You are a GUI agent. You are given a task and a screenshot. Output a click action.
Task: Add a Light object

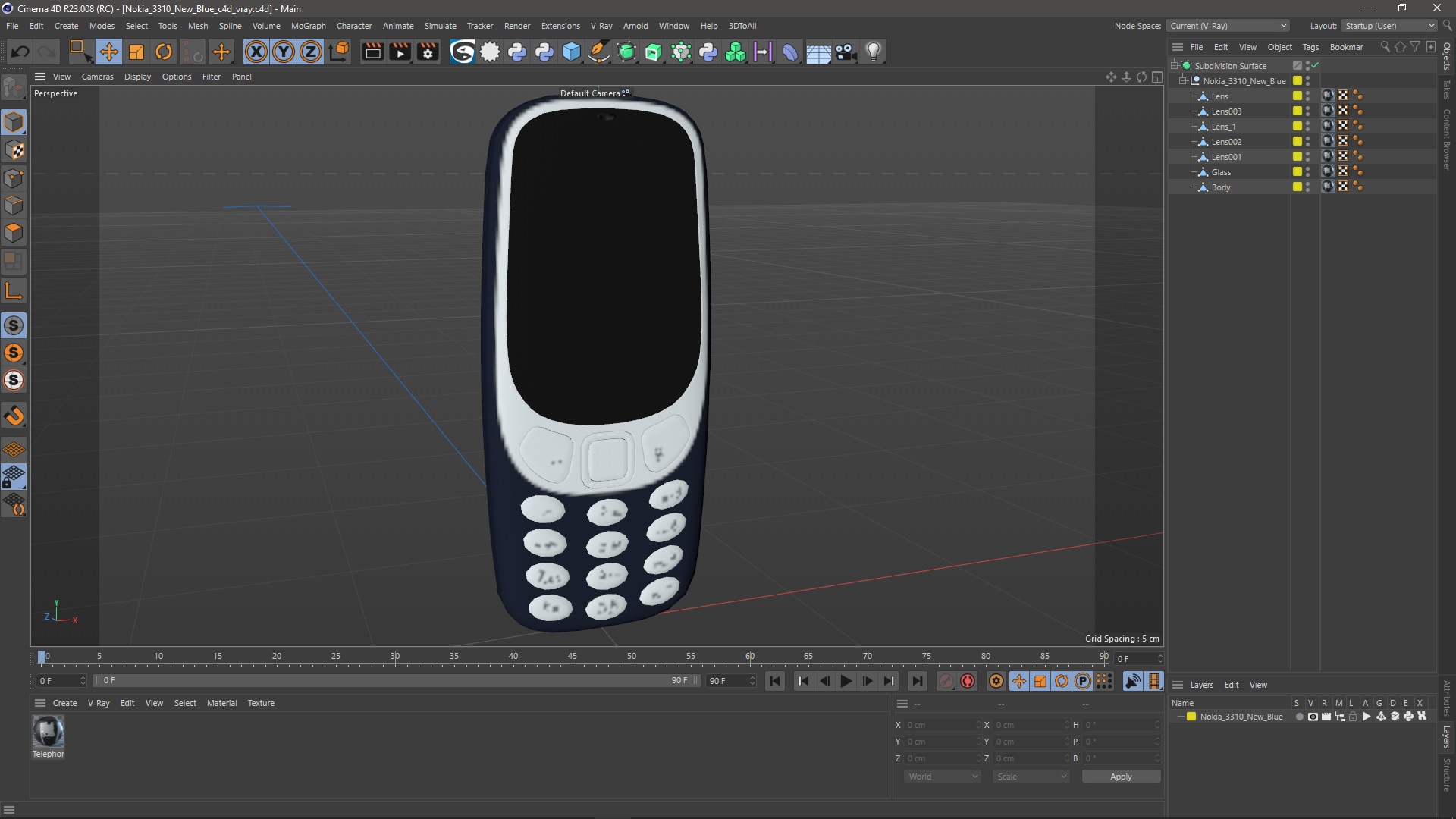coord(874,52)
